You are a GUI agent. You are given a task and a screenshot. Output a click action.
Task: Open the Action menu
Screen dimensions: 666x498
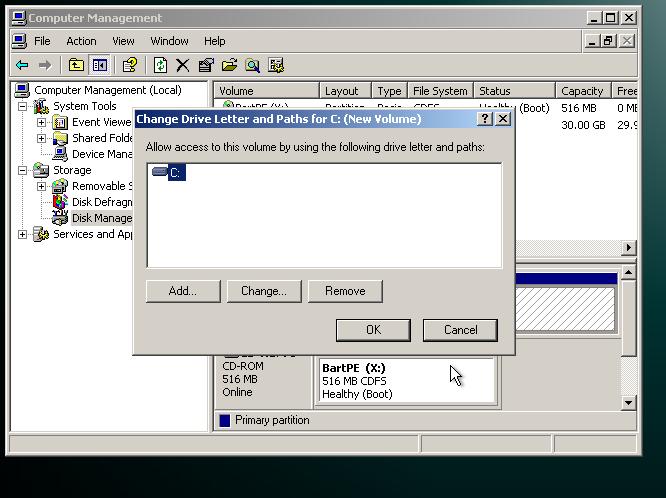81,41
